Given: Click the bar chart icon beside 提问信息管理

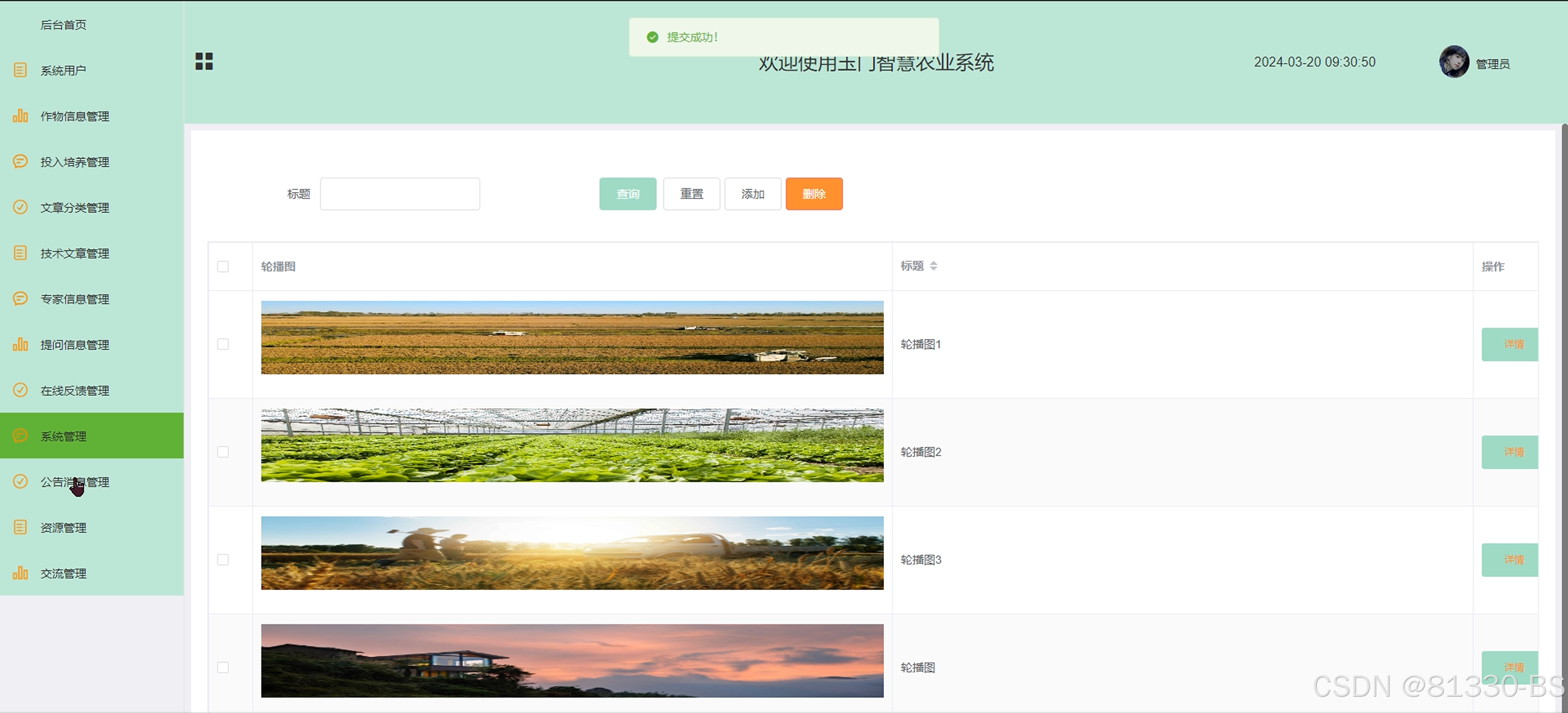Looking at the screenshot, I should click(20, 345).
